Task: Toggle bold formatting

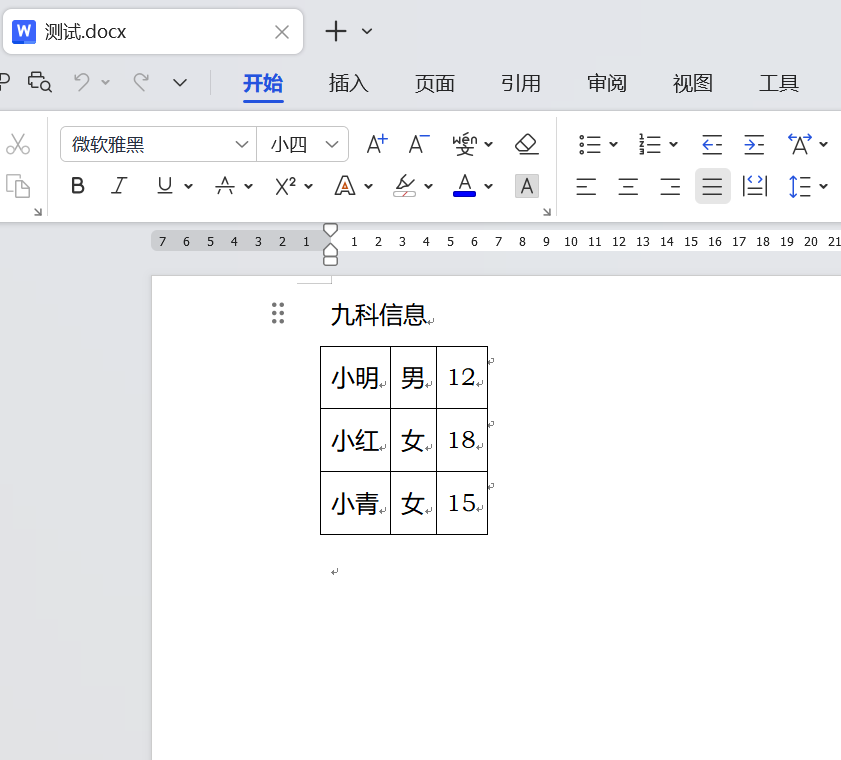Action: (78, 186)
